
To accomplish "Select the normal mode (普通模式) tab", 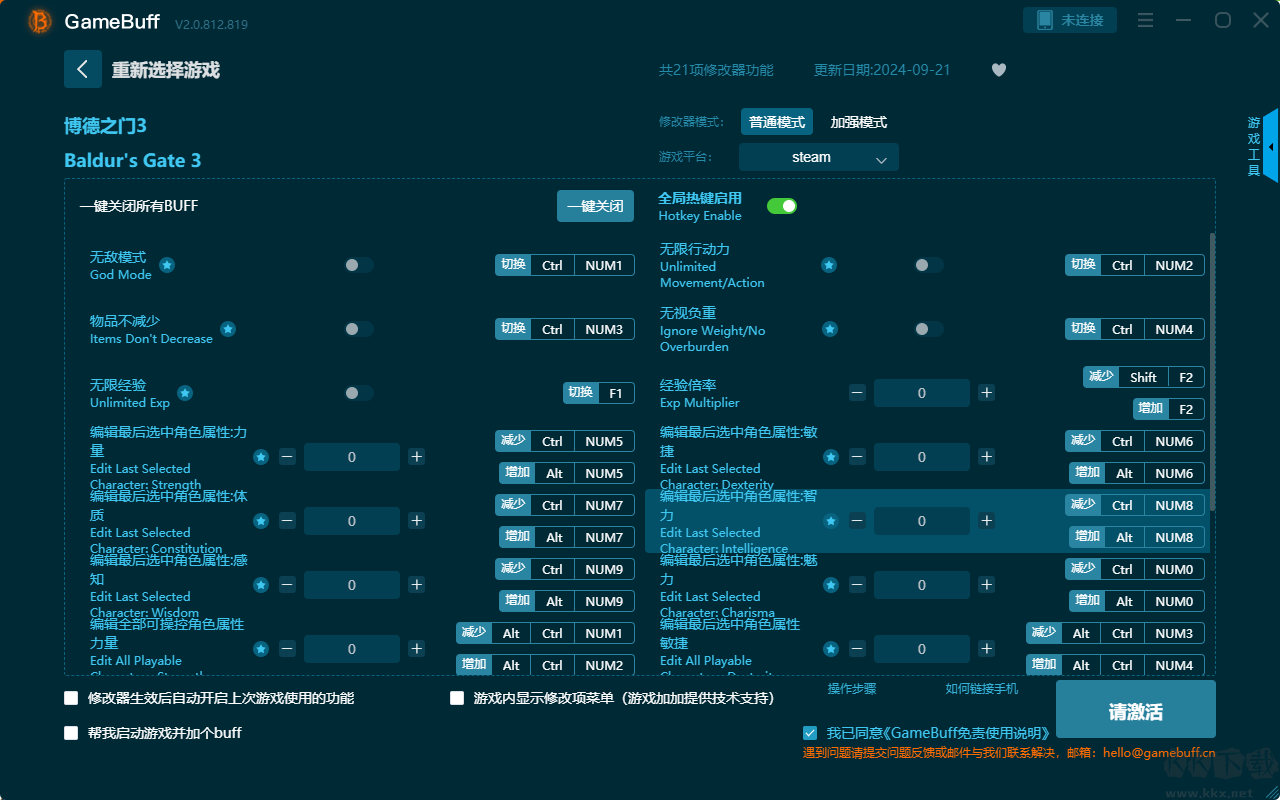I will click(x=777, y=122).
